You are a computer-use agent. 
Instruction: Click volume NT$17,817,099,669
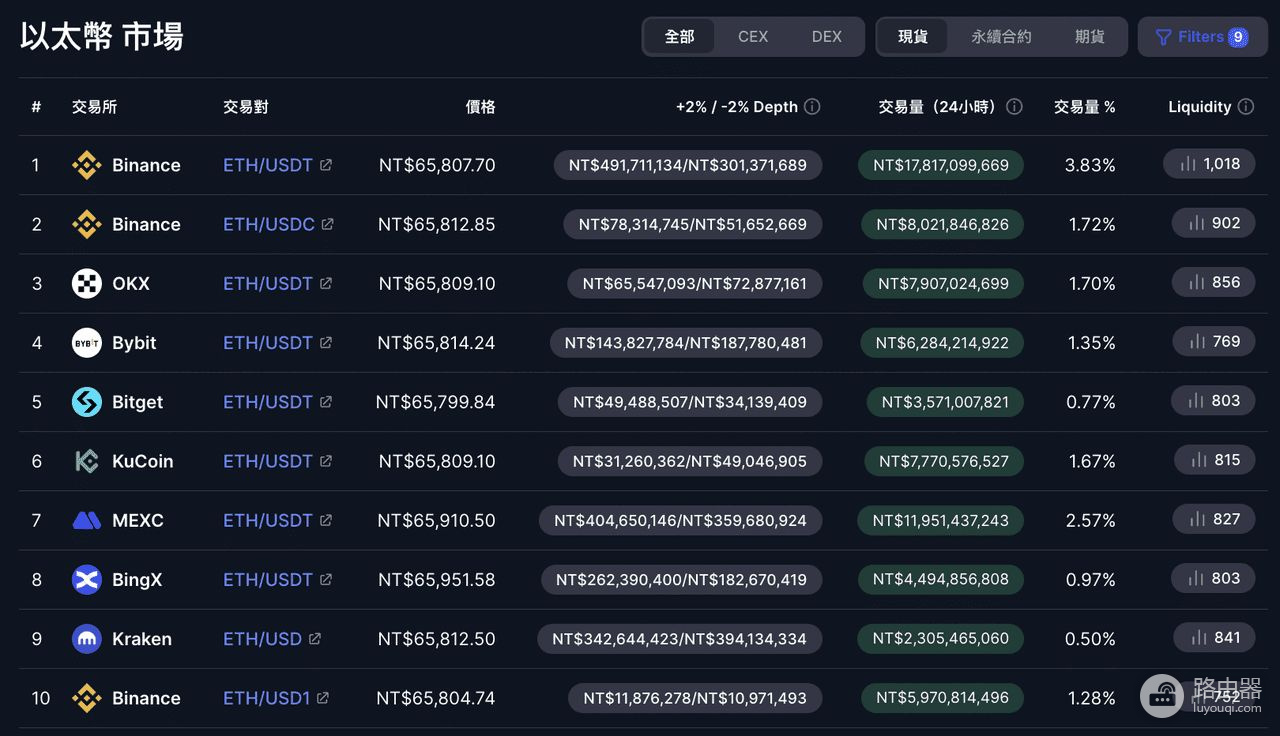pyautogui.click(x=941, y=165)
